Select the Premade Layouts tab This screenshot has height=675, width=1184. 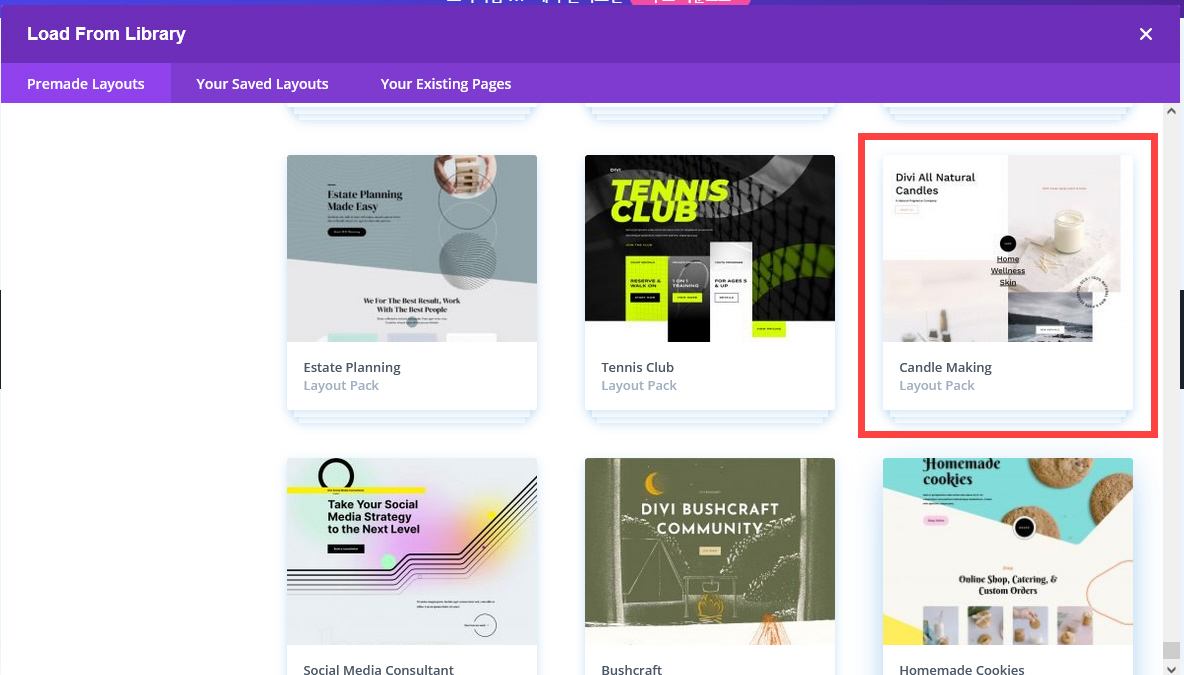pos(86,84)
